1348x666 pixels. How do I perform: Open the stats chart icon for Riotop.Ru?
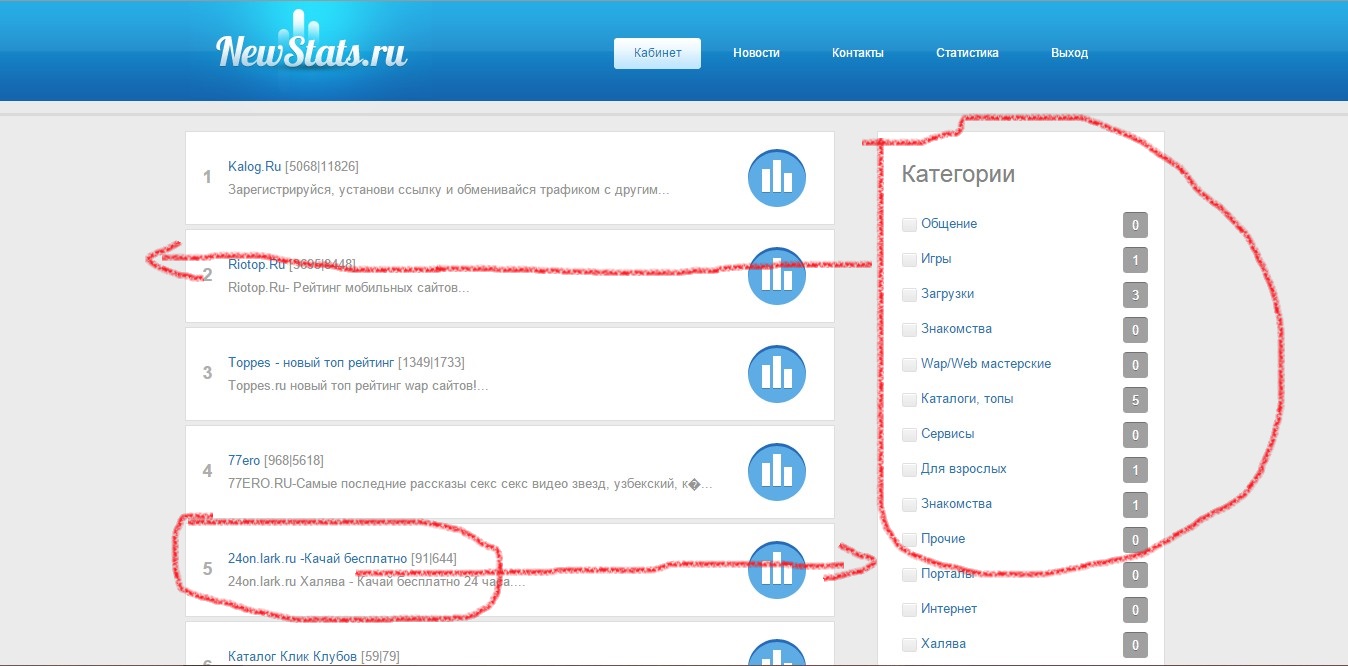(x=776, y=276)
